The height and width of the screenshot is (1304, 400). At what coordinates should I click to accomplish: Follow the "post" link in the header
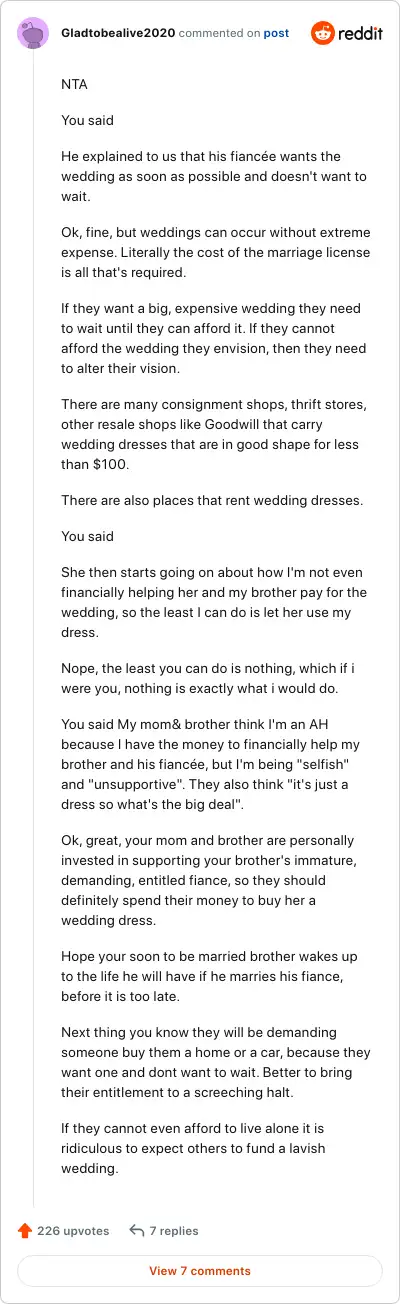(x=276, y=33)
